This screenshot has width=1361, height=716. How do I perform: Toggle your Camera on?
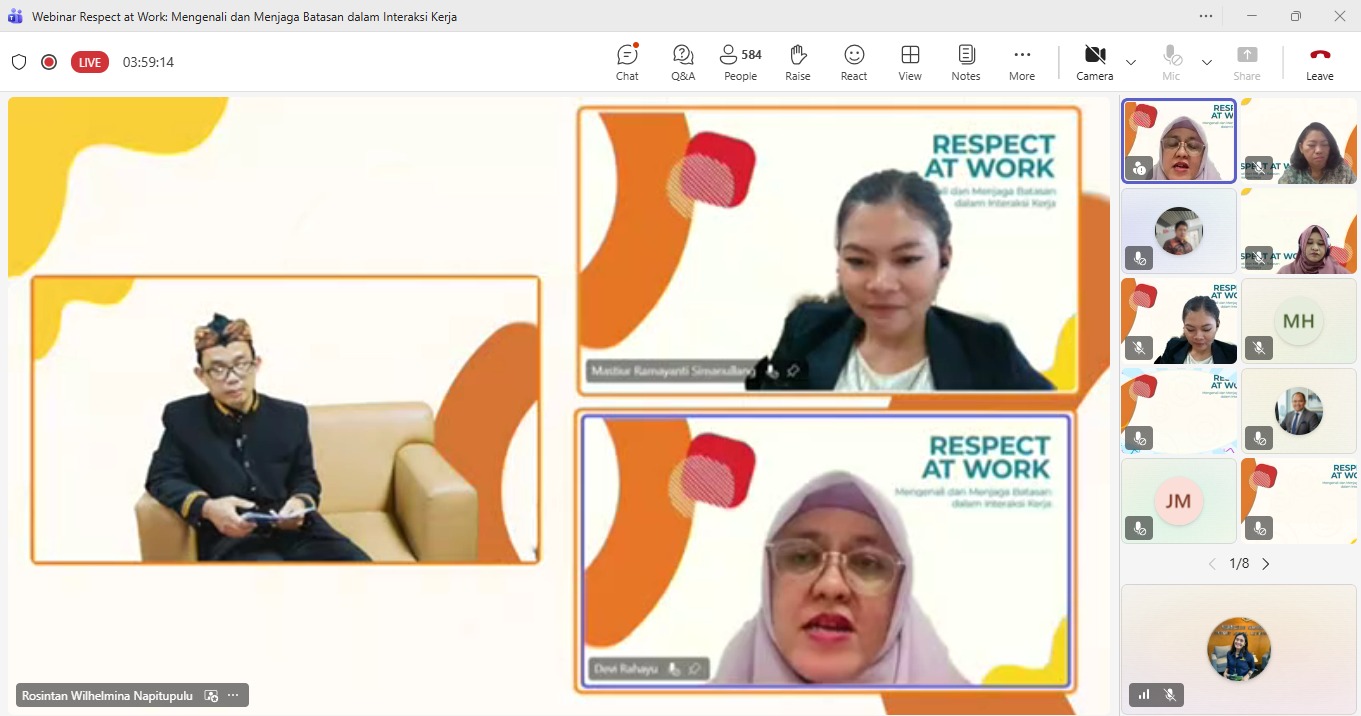1094,61
